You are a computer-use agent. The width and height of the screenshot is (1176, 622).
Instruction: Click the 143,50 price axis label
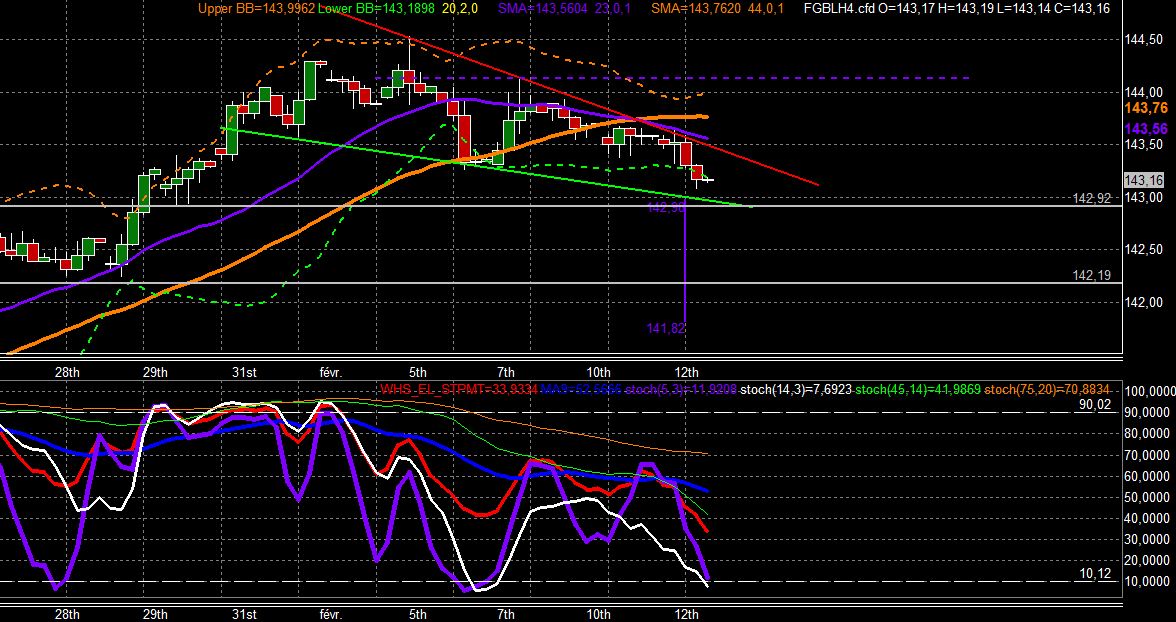coord(1144,145)
